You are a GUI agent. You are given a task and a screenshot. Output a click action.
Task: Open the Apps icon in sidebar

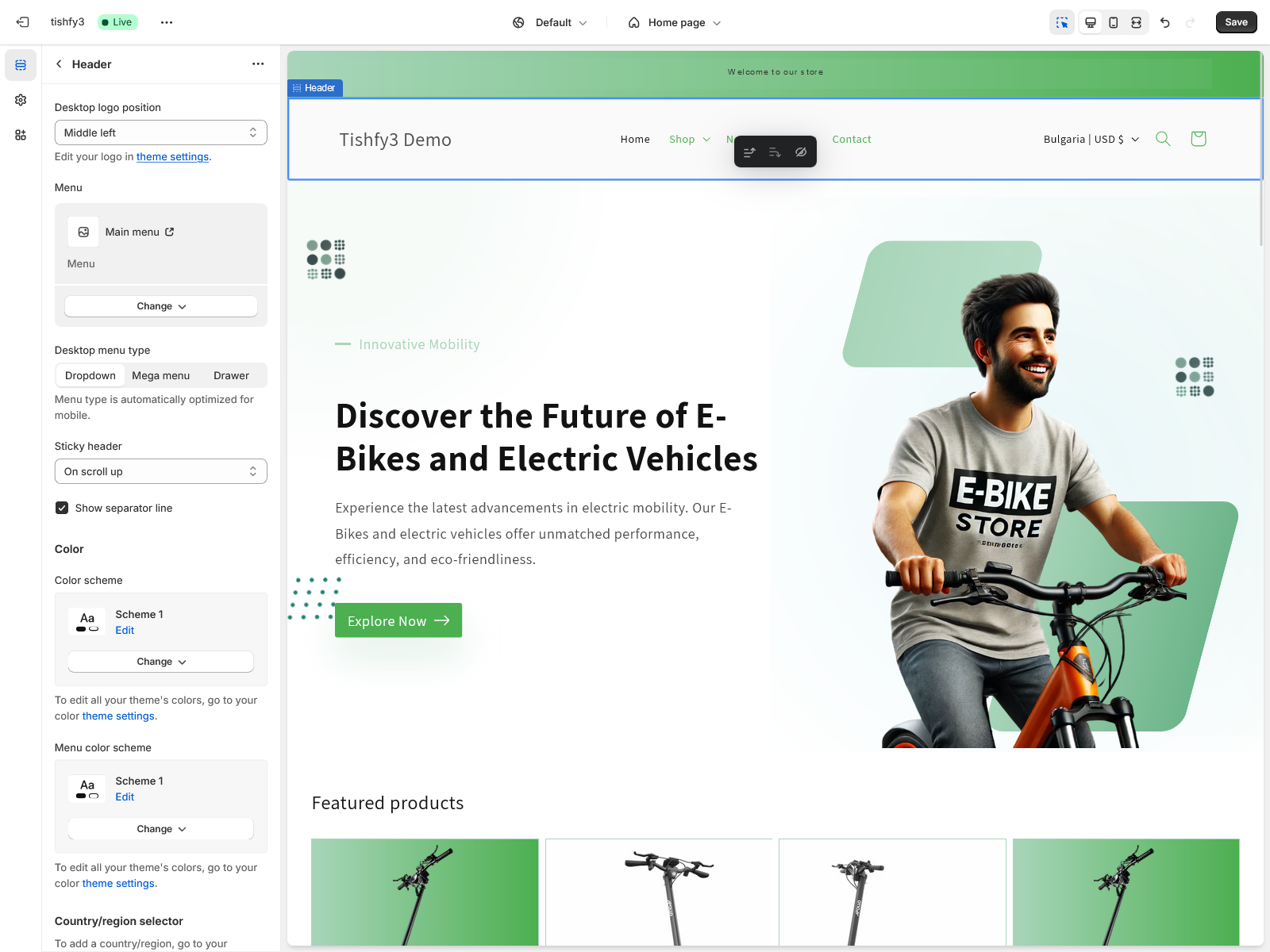tap(21, 135)
